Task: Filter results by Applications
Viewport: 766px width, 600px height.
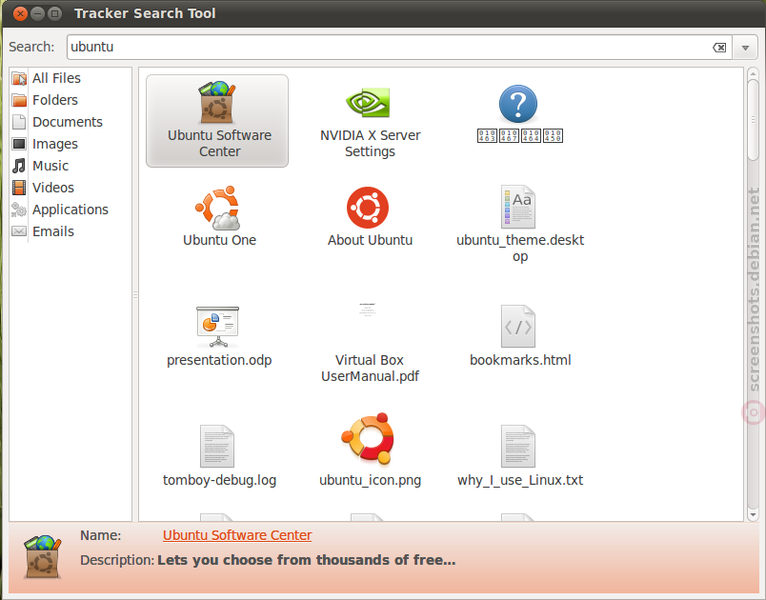Action: pyautogui.click(x=70, y=210)
